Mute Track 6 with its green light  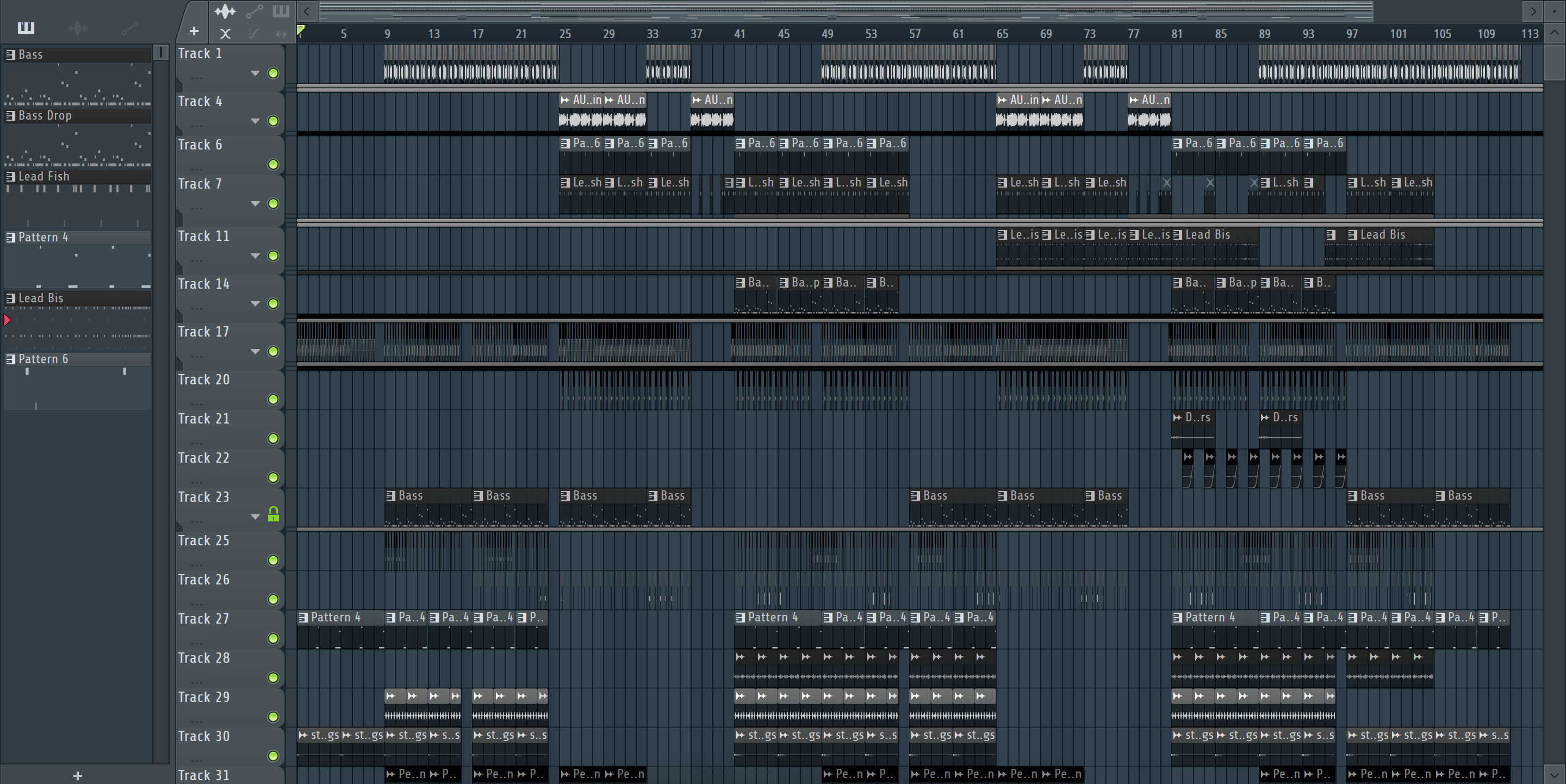pos(274,165)
